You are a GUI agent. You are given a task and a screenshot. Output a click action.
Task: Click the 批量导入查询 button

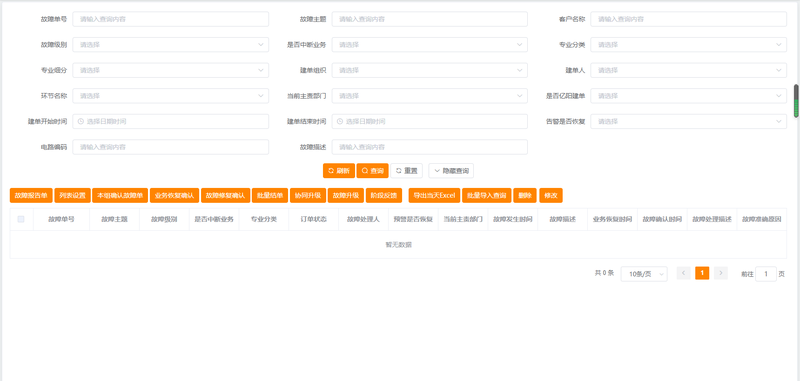487,195
